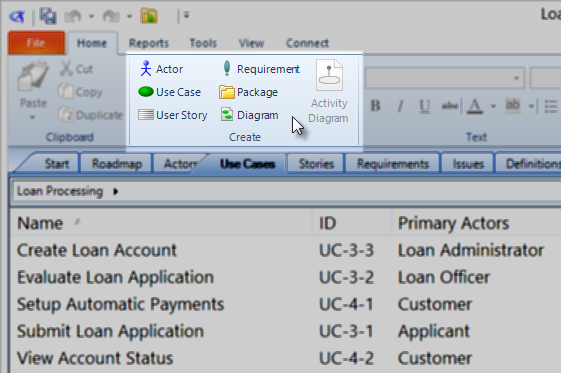The image size is (561, 373).
Task: Select the View Account Status row
Action: pos(286,358)
